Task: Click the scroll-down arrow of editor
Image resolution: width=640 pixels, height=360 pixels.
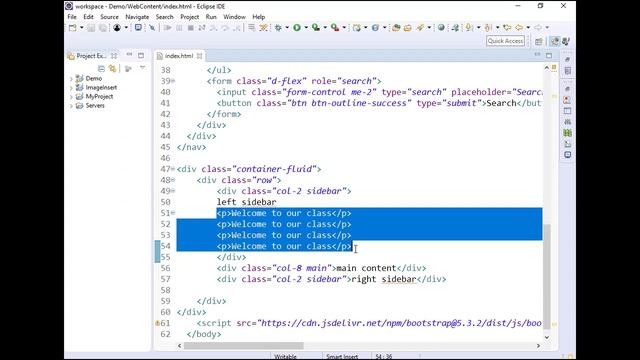Action: 547,337
